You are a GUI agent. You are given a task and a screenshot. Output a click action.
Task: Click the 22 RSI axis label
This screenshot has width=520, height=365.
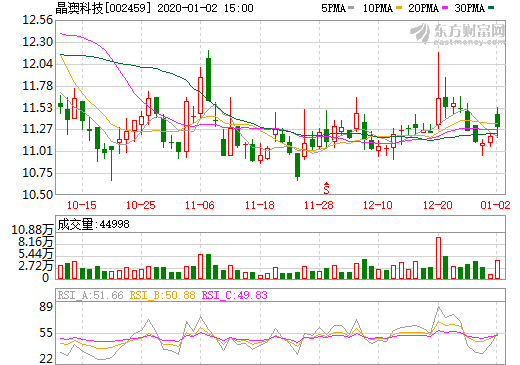click(x=46, y=359)
